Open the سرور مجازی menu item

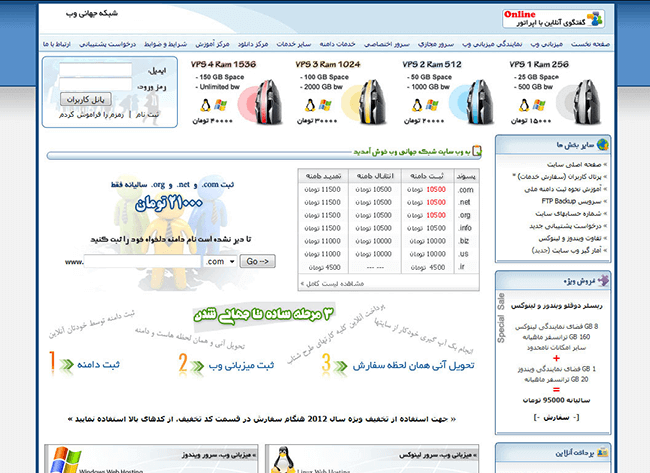point(436,44)
